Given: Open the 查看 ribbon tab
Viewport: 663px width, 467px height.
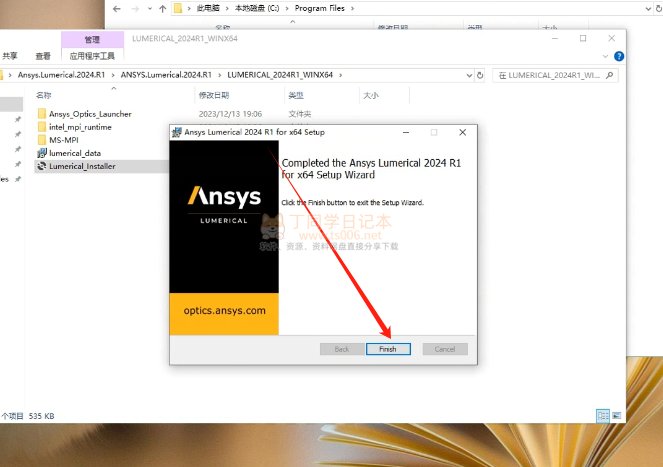Looking at the screenshot, I should 43,56.
